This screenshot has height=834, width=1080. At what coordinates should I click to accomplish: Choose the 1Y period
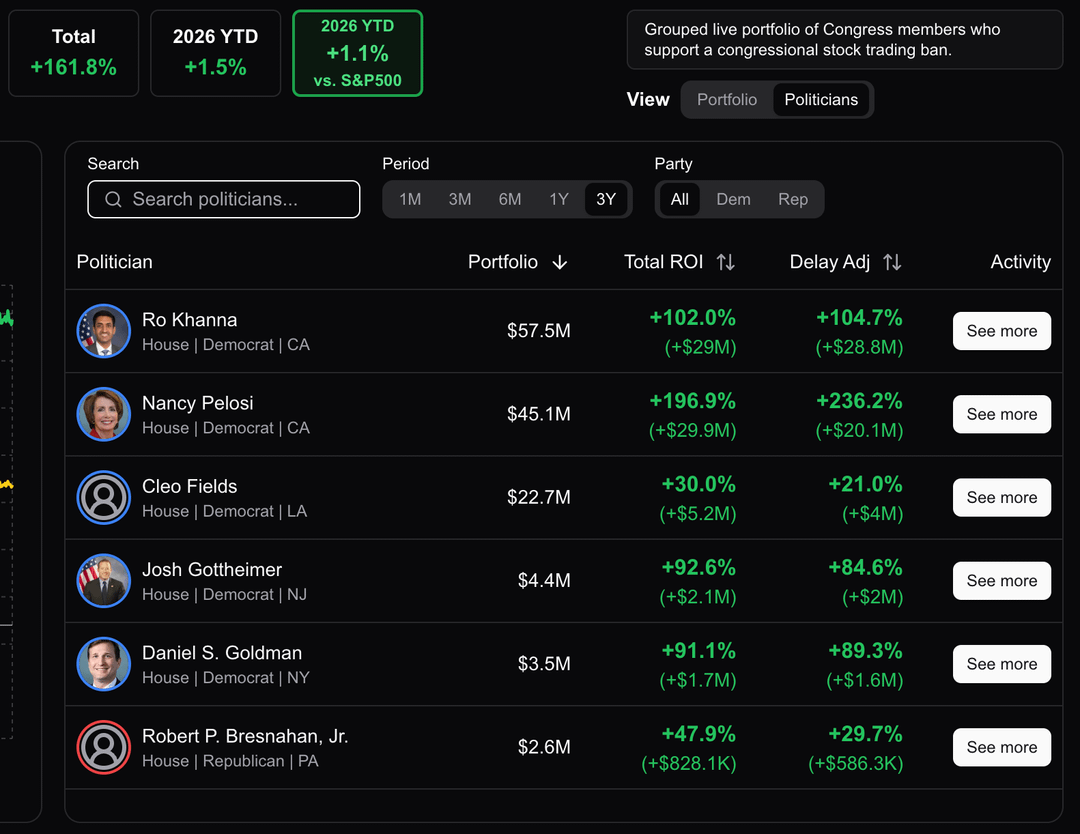coord(559,199)
